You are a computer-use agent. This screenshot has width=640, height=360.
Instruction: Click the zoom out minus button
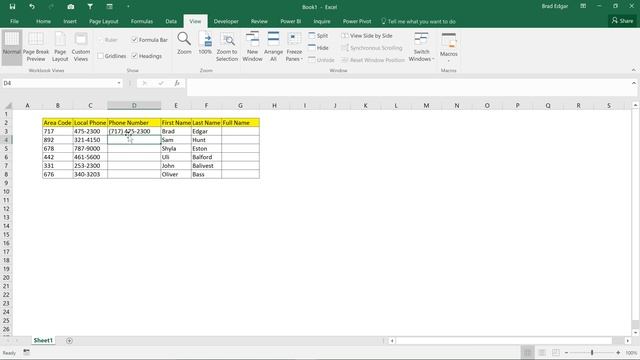pyautogui.click(x=566, y=352)
